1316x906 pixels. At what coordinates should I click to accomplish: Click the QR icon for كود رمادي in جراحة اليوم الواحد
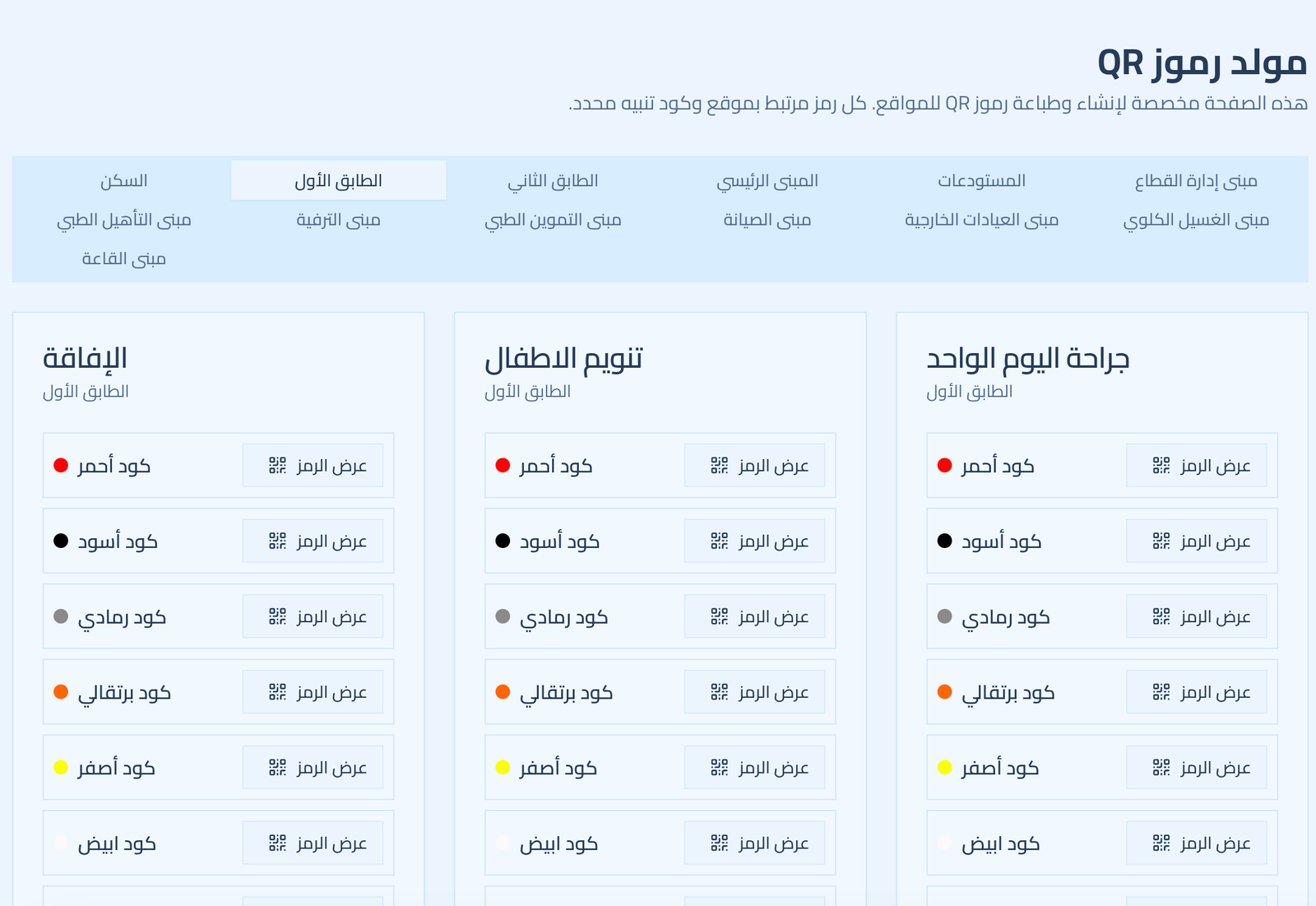click(1161, 616)
